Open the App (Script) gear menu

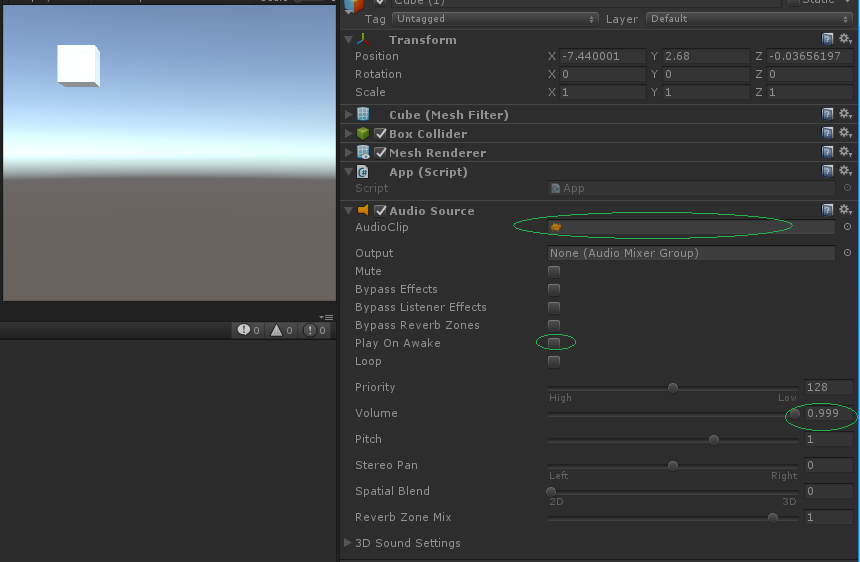[x=845, y=171]
